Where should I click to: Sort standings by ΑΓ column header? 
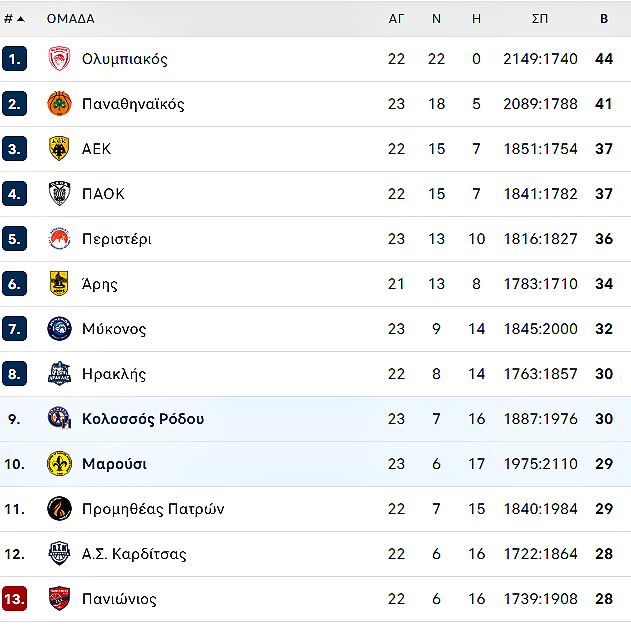396,18
